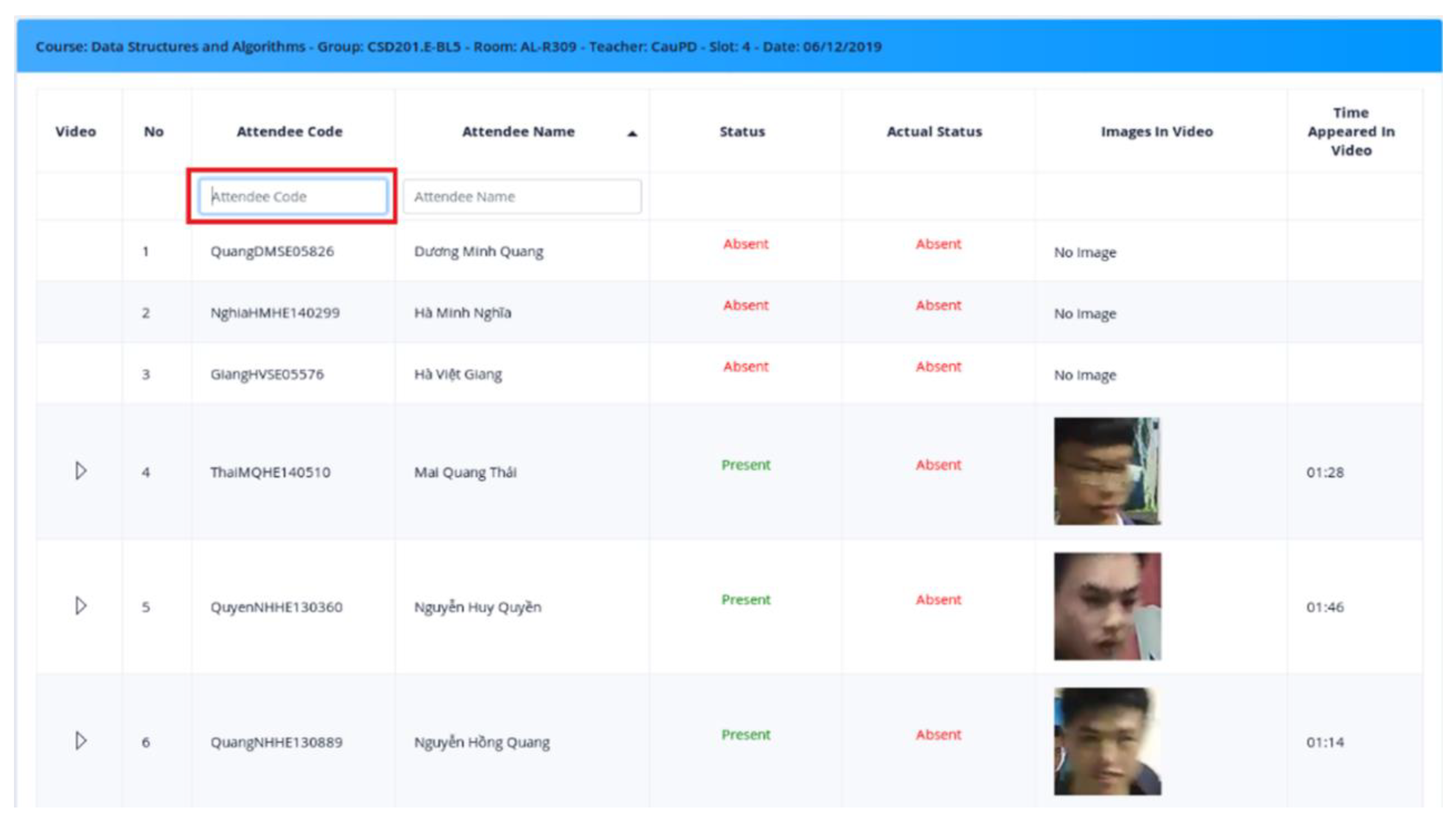Screen dimensions: 1456x824
Task: Select attendee code NghiaHMHE140299
Action: 275,312
